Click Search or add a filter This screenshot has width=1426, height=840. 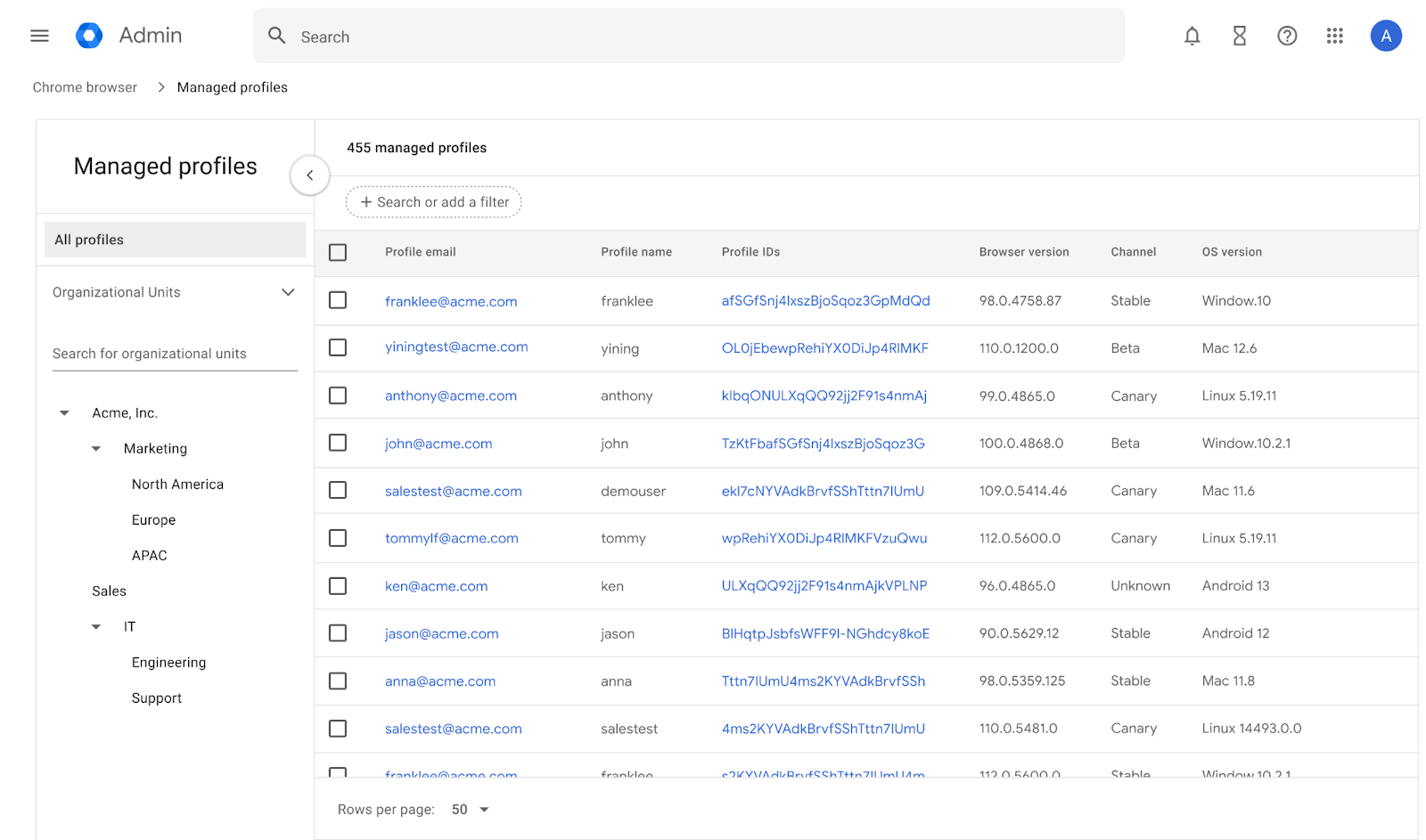coord(434,202)
